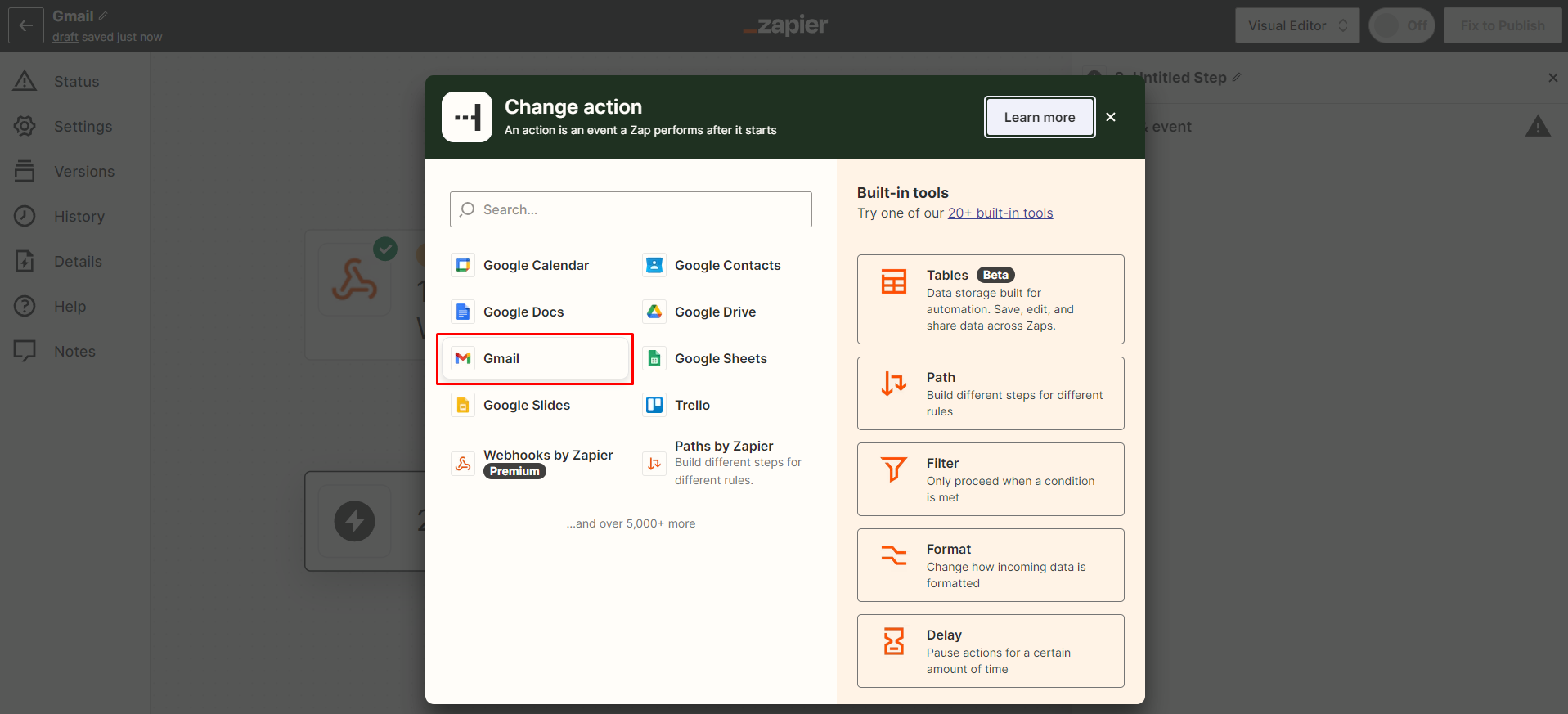Open the Visual Editor dropdown
The height and width of the screenshot is (714, 1568).
[1297, 25]
